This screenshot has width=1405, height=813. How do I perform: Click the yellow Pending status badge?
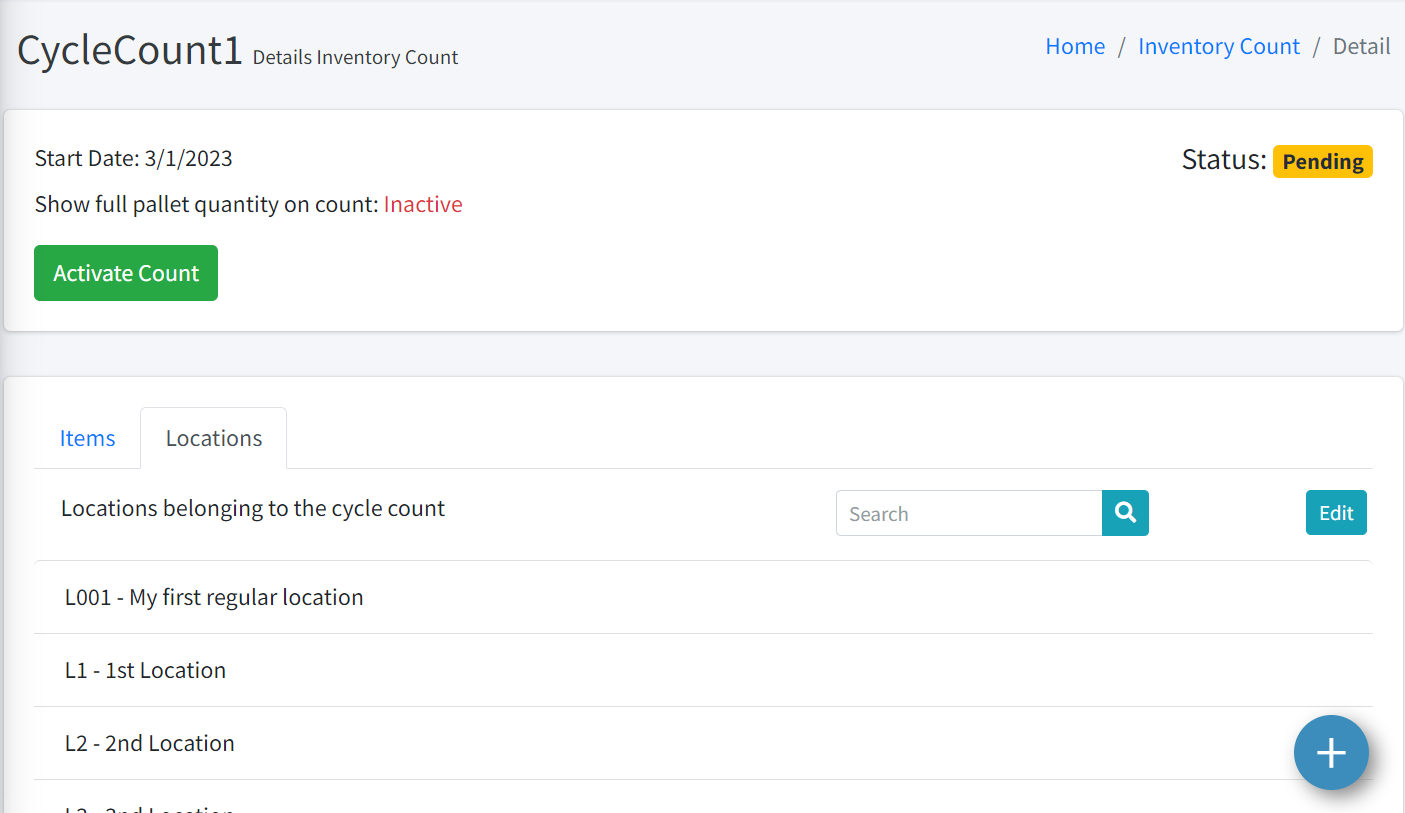pyautogui.click(x=1322, y=161)
